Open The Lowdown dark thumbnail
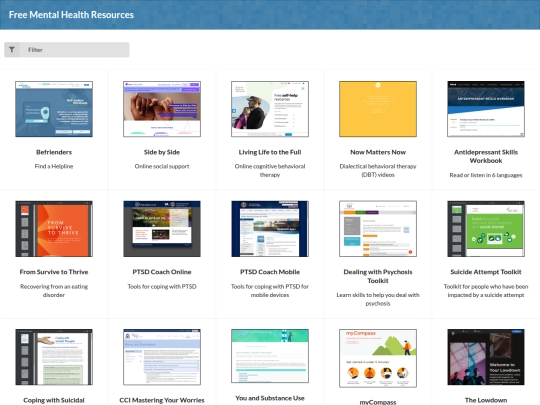Viewport: 540px width, 405px height. click(486, 357)
